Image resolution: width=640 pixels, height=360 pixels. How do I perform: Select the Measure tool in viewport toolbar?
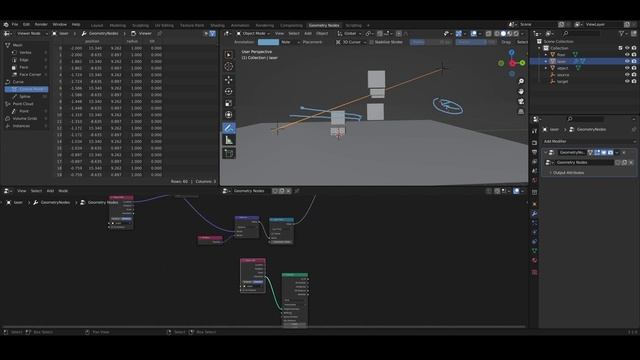229,140
